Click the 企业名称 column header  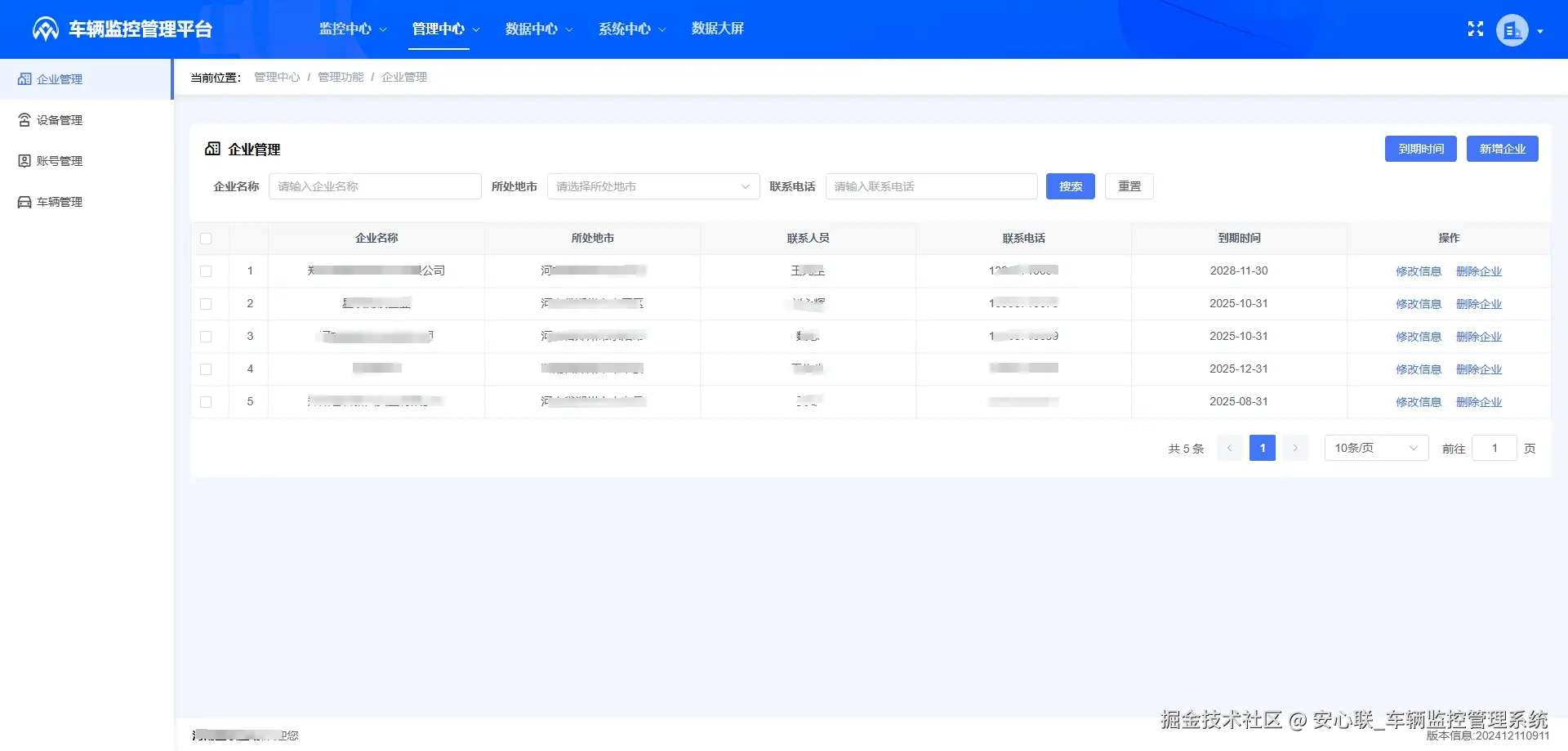[376, 238]
